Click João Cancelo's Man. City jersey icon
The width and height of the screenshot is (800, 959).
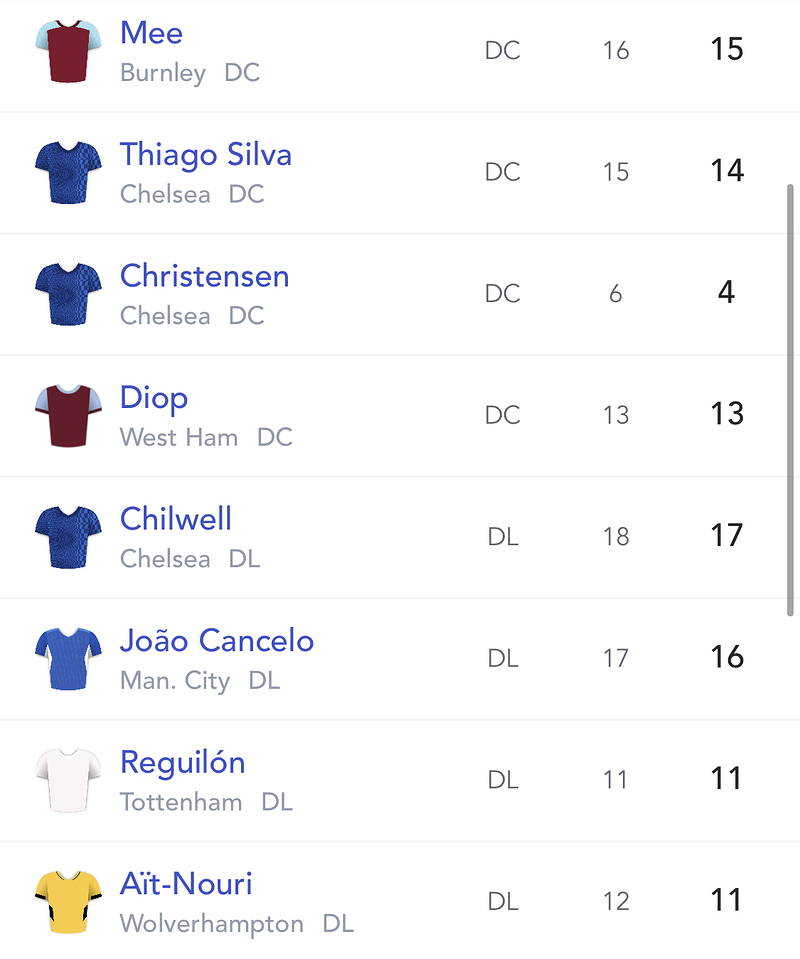pos(68,659)
